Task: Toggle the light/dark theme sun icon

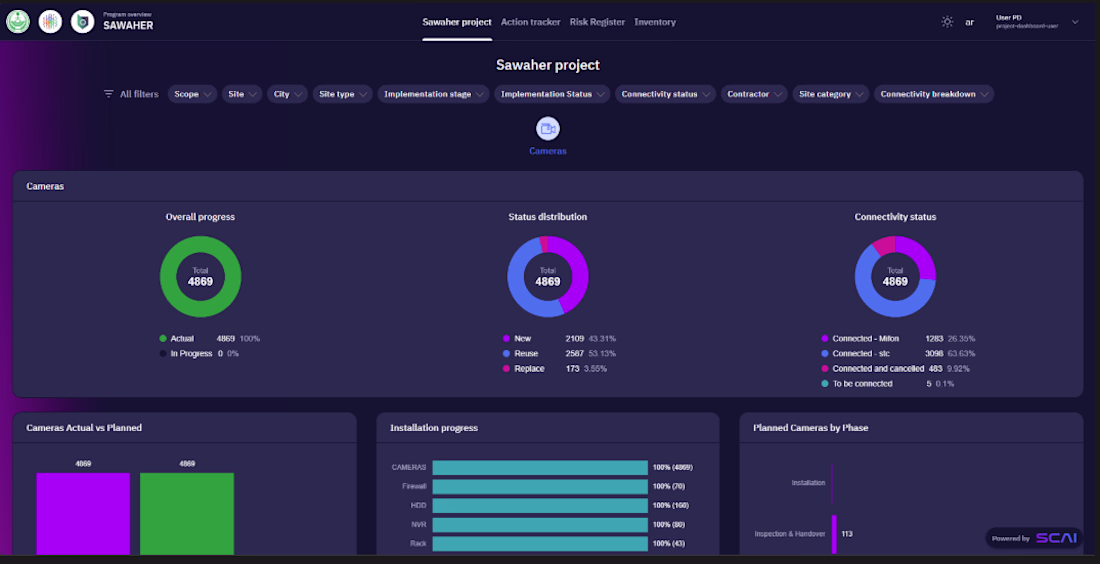Action: coord(947,22)
